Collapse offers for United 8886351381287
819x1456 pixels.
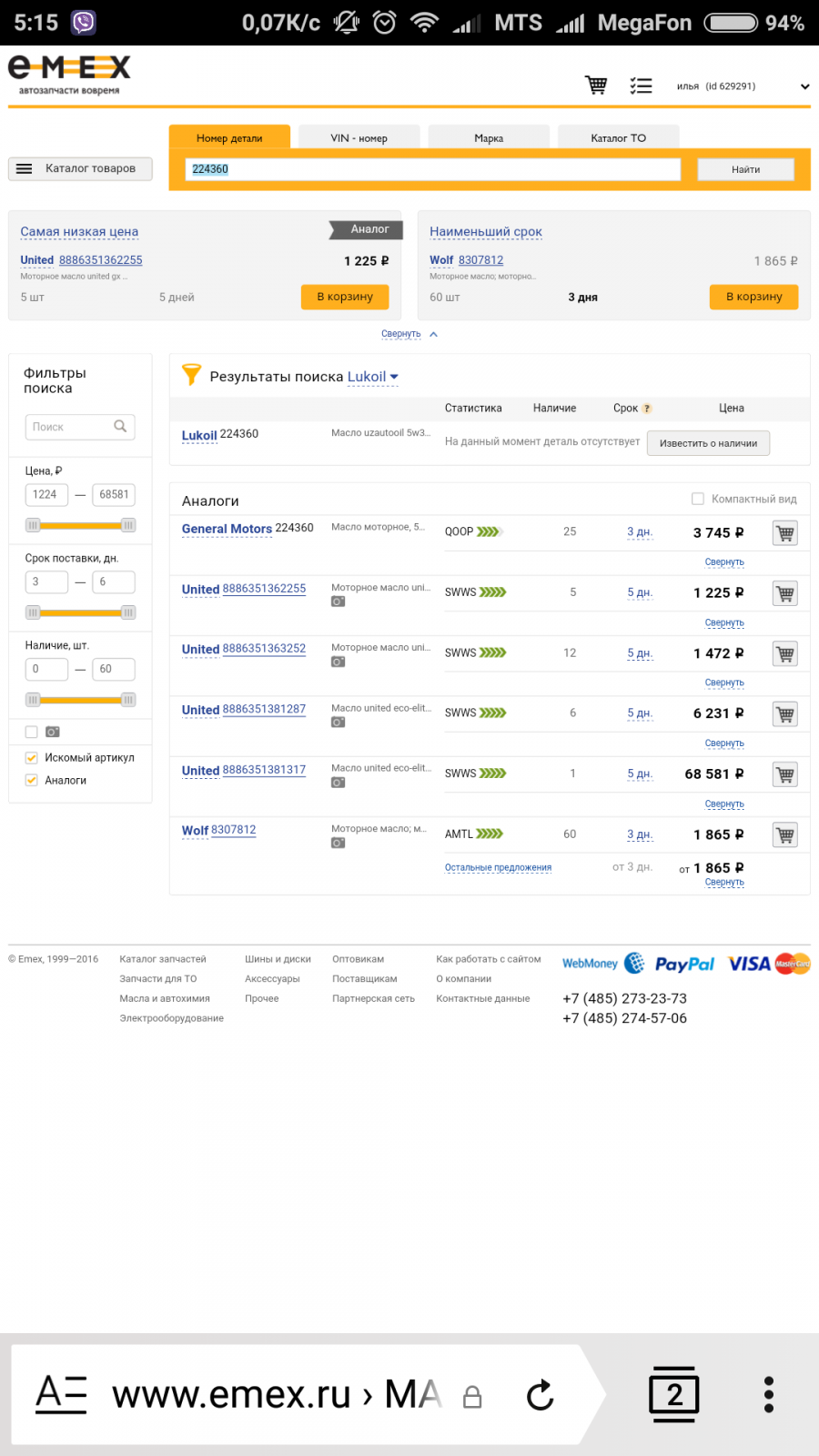coord(724,743)
